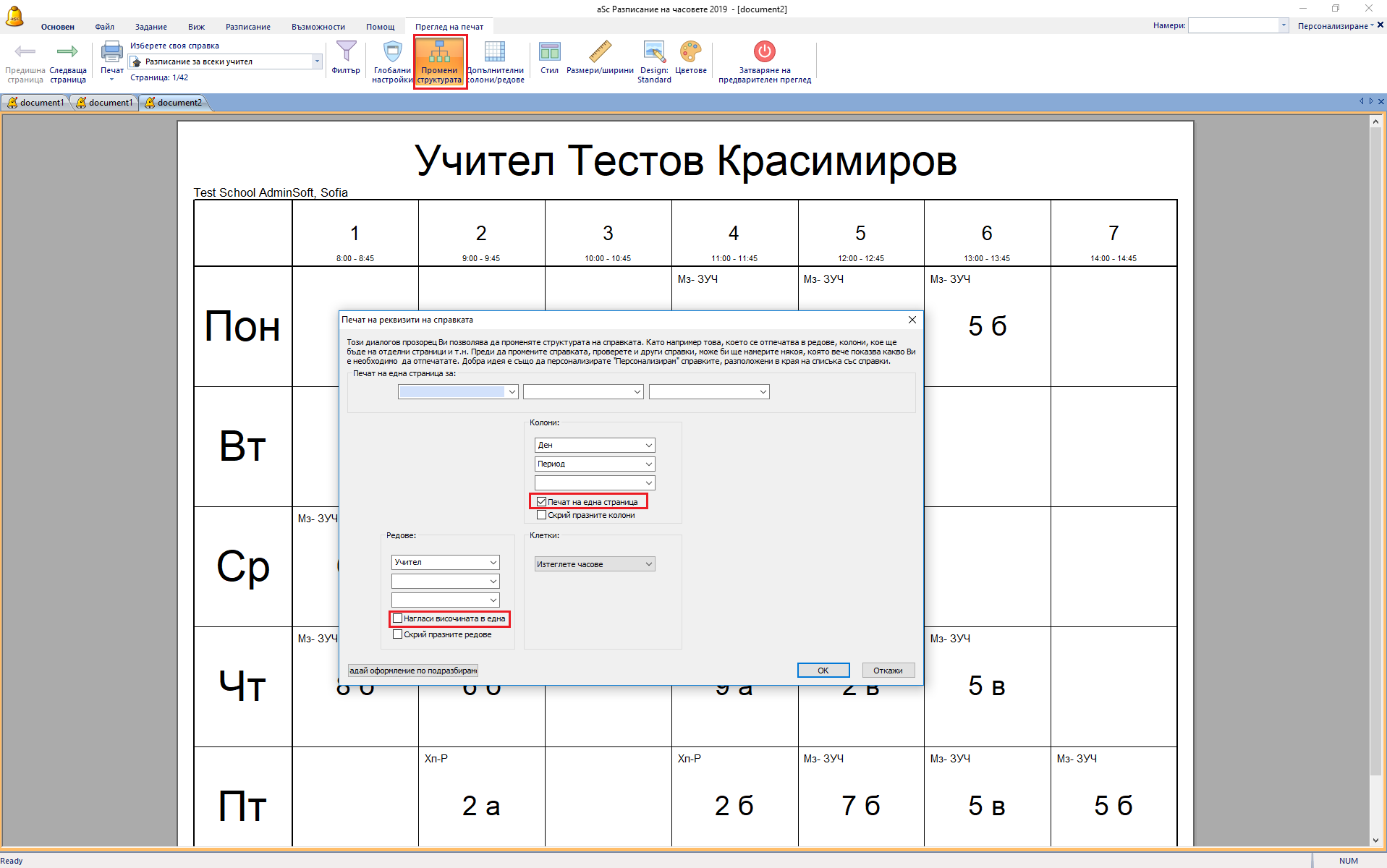Click the Размери/ширини ruler icon

point(600,53)
